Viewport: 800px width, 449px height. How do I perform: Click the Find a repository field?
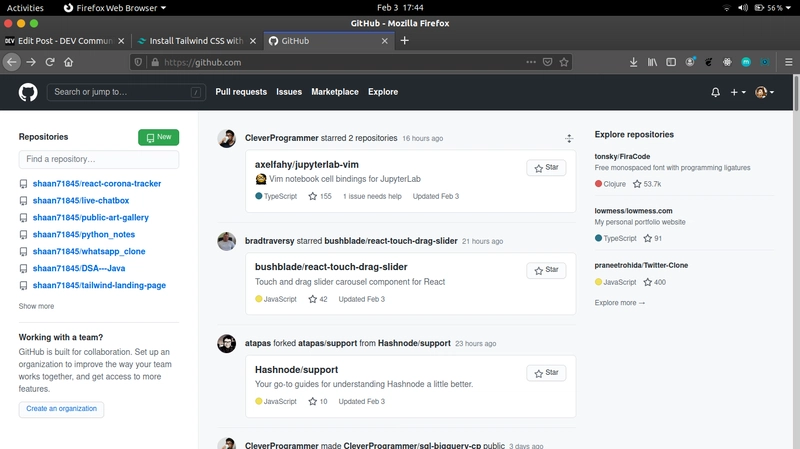pos(98,159)
